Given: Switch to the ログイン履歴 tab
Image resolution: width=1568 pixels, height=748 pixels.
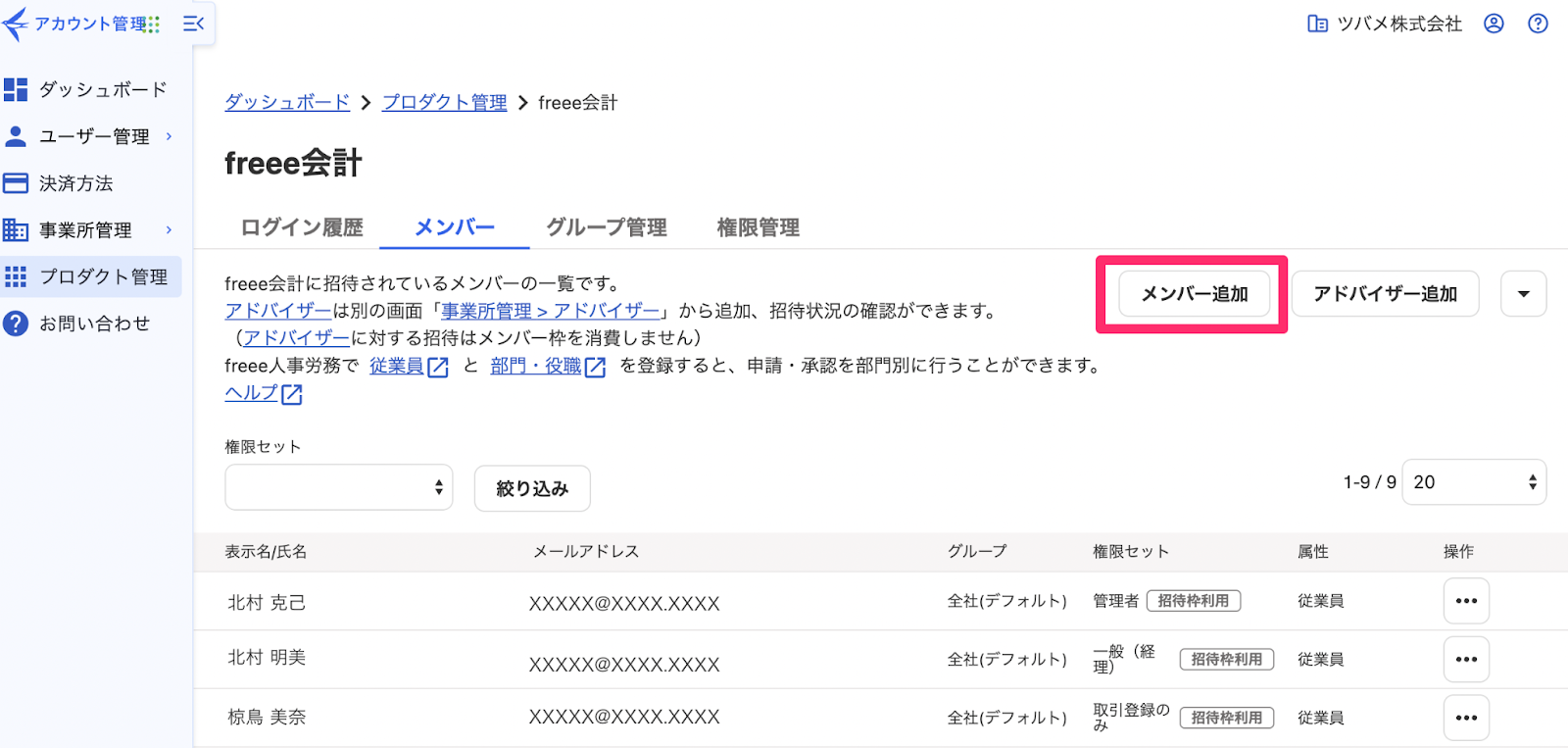Looking at the screenshot, I should [302, 227].
